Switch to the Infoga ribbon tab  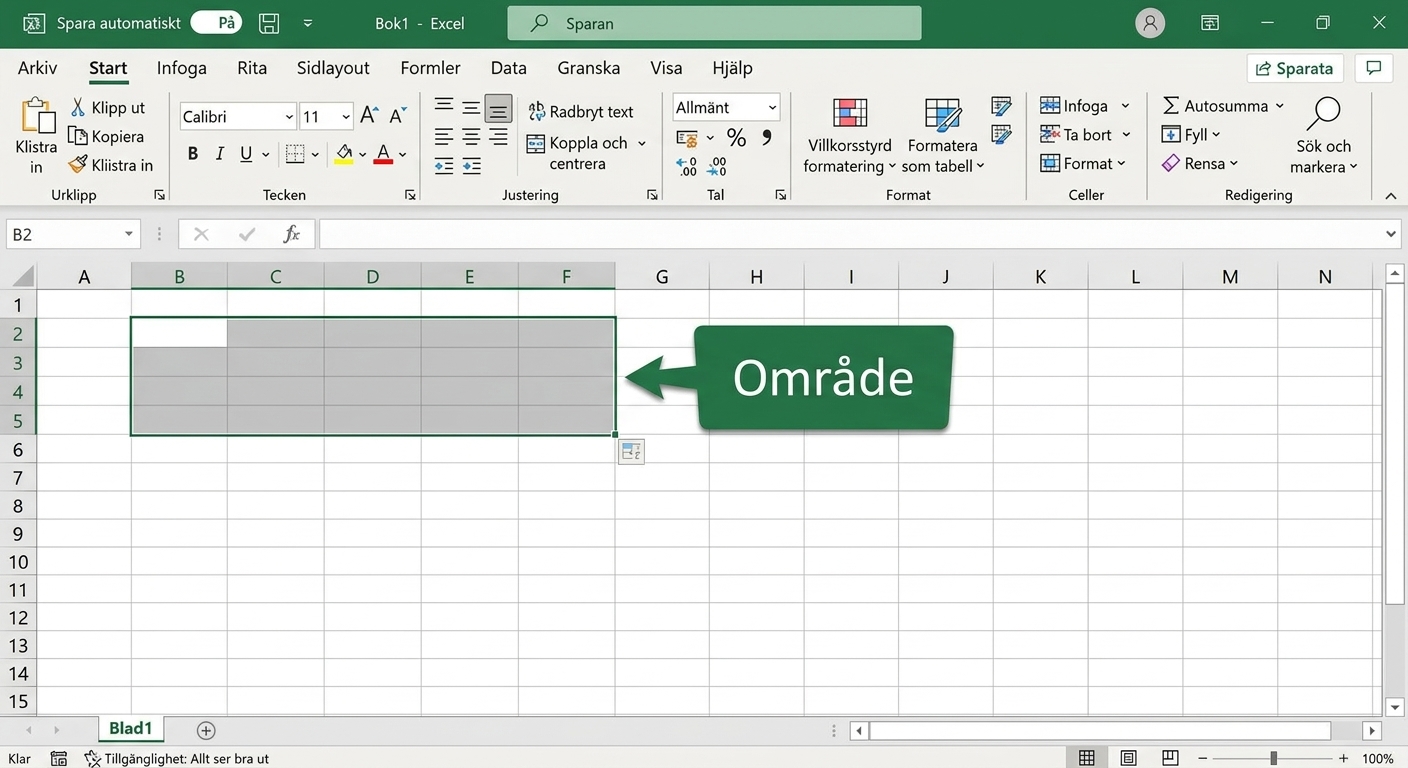click(182, 68)
